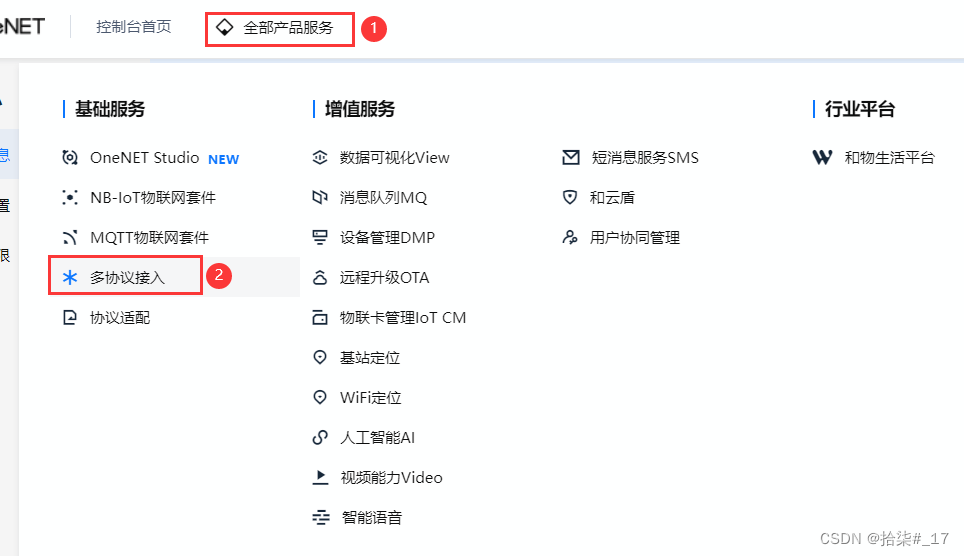
Task: Click the W logo for 和物生活平台
Action: click(x=822, y=157)
